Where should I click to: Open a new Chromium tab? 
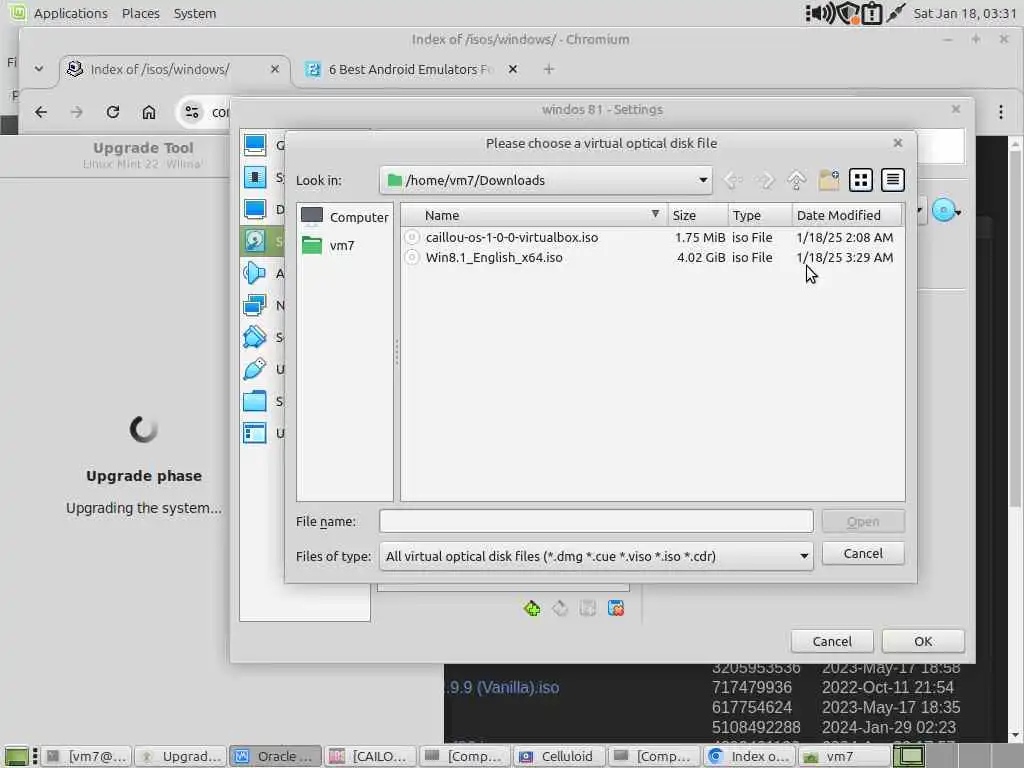tap(549, 69)
